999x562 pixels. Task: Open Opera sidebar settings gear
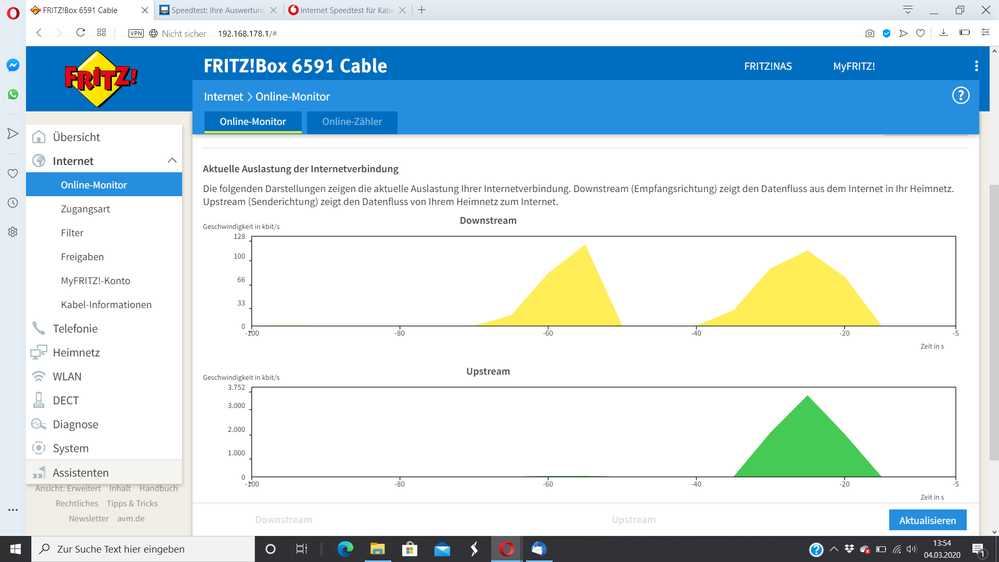point(13,232)
